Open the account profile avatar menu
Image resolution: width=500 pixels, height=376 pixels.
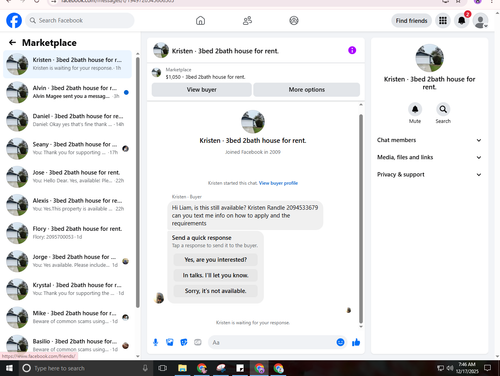tap(480, 21)
